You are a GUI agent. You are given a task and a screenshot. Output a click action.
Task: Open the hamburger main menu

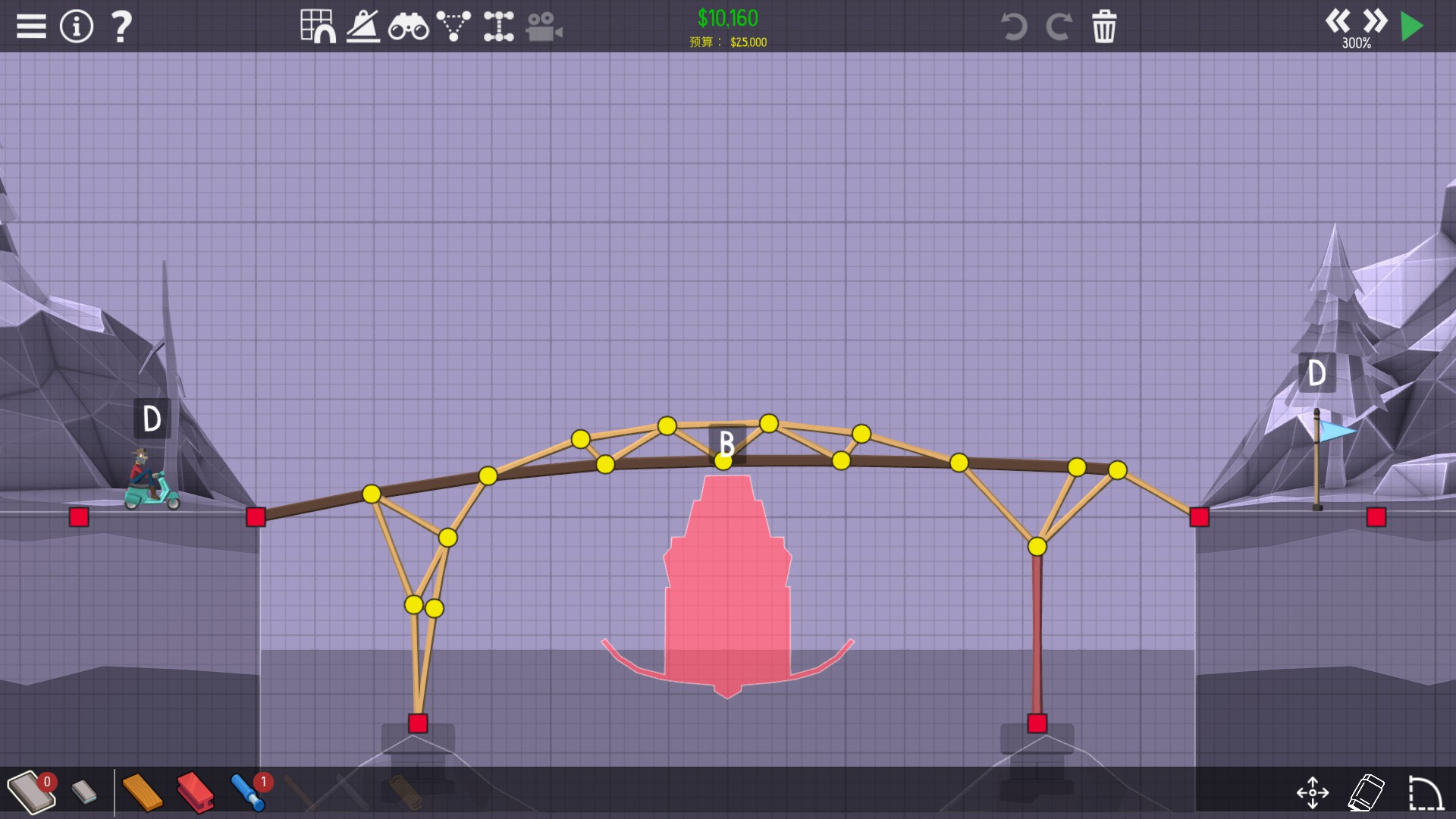pyautogui.click(x=31, y=27)
